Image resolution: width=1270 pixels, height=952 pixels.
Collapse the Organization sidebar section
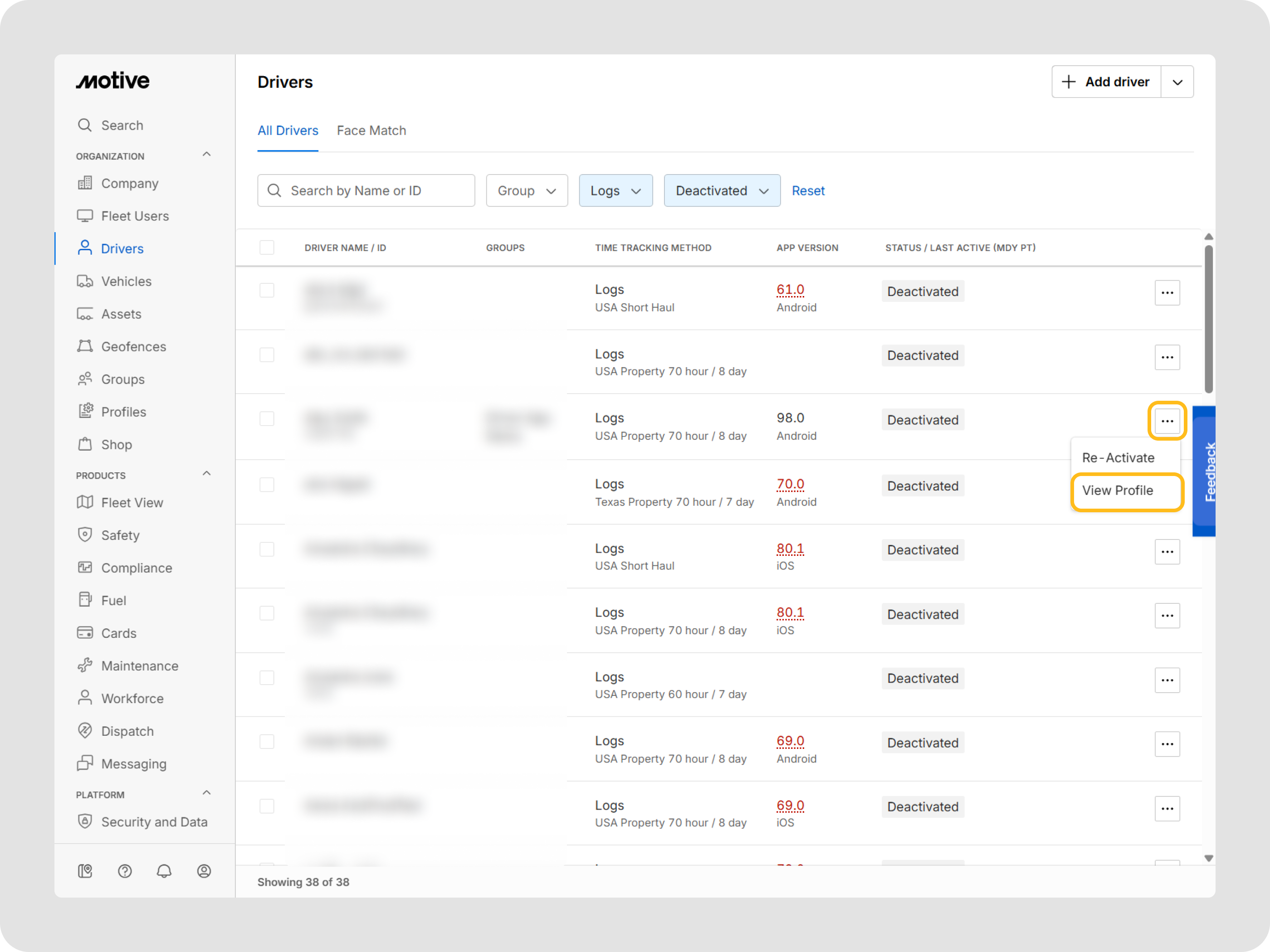coord(207,155)
